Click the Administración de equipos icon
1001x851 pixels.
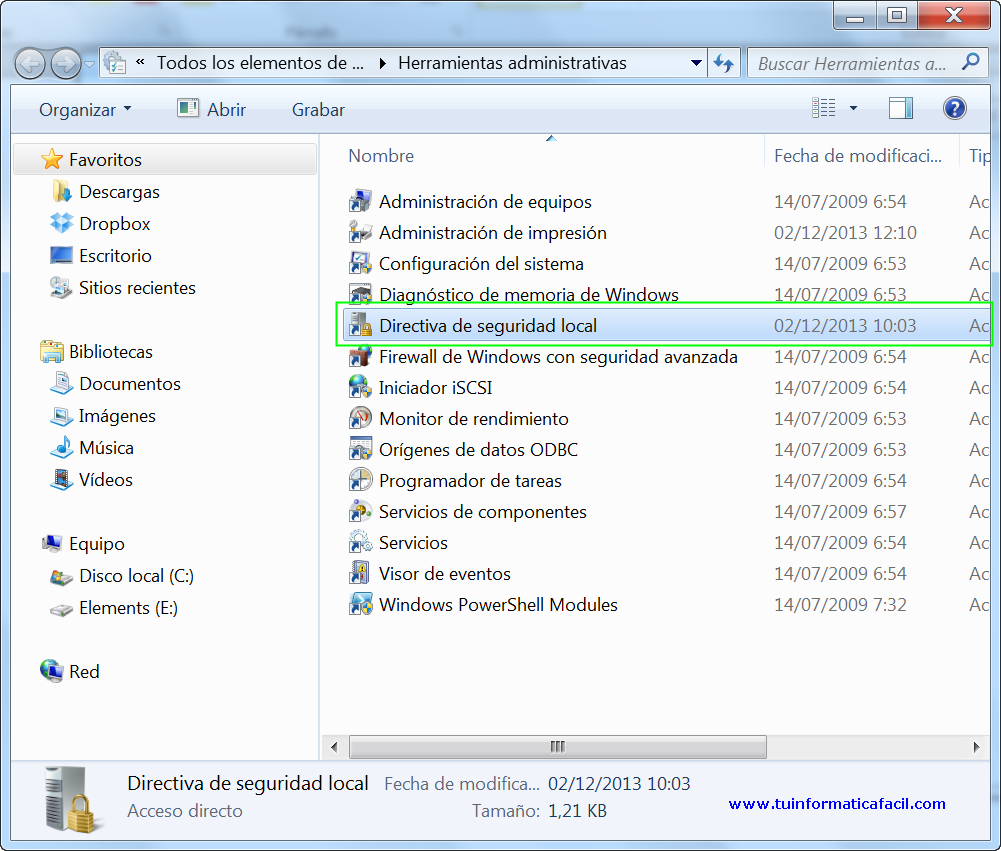(x=360, y=202)
